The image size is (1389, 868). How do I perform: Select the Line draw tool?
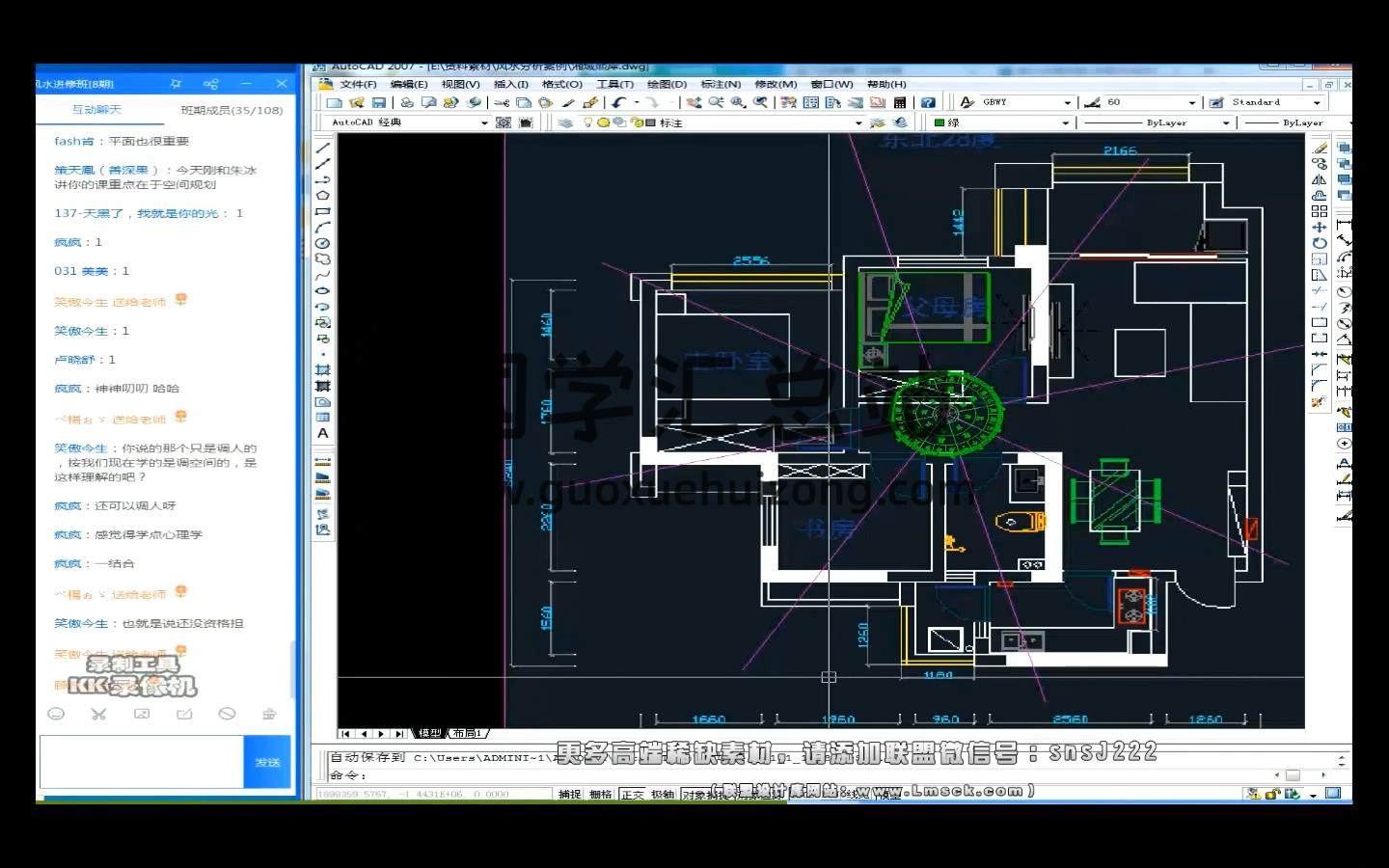pyautogui.click(x=323, y=148)
